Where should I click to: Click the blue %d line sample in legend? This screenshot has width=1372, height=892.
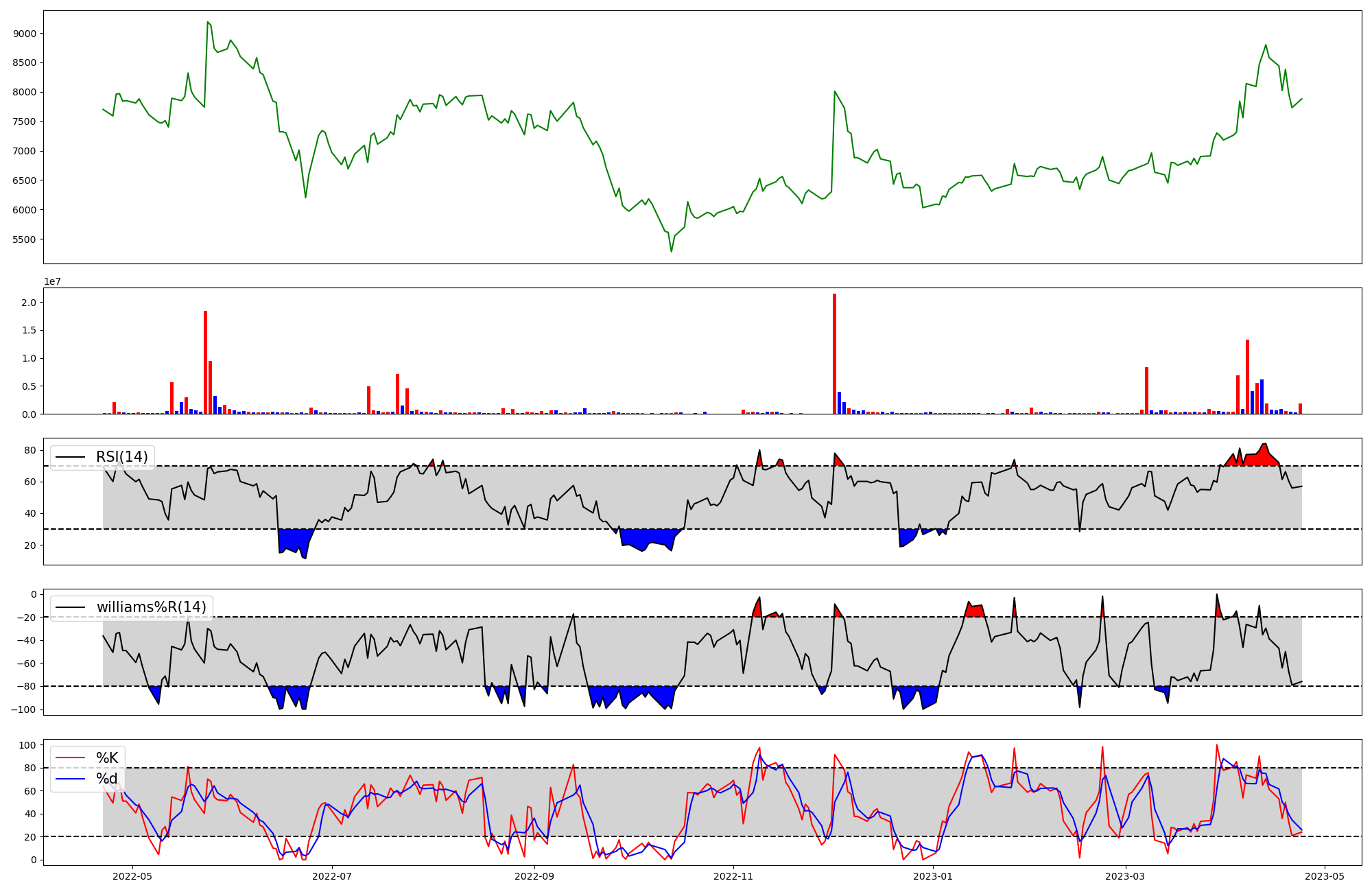point(70,779)
